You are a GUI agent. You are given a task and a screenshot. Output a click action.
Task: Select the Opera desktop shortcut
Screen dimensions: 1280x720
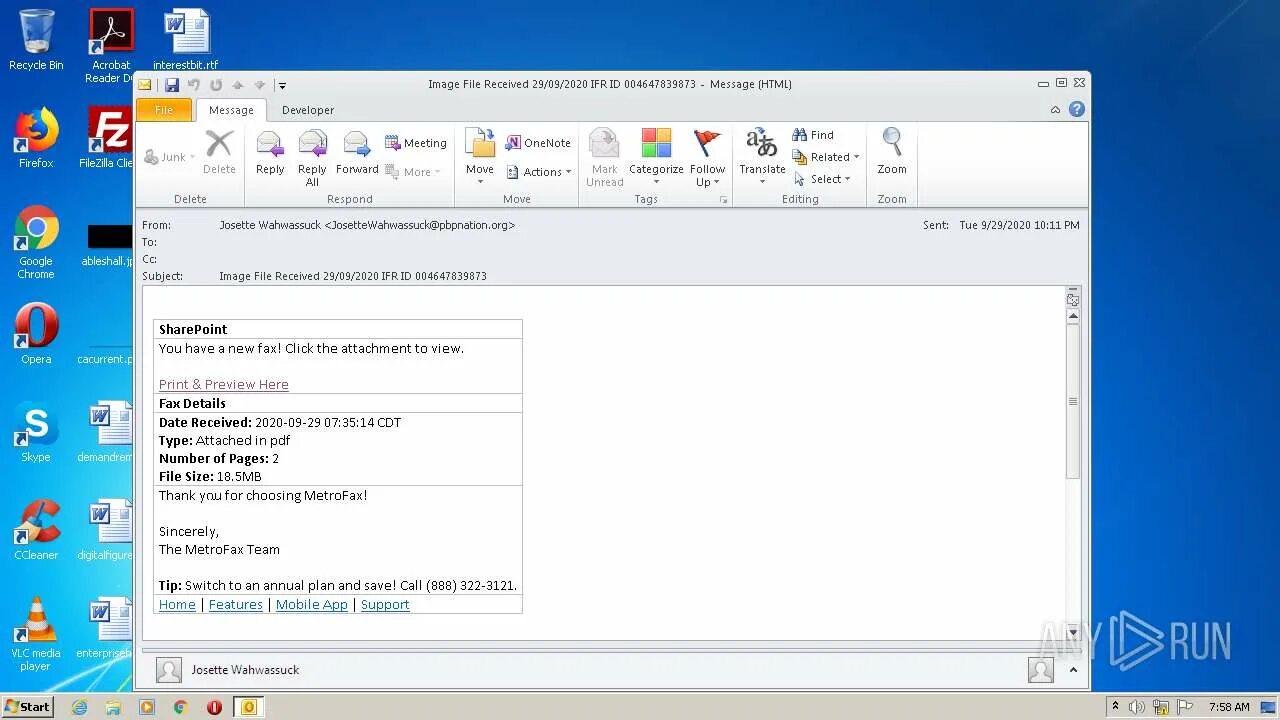coord(36,335)
